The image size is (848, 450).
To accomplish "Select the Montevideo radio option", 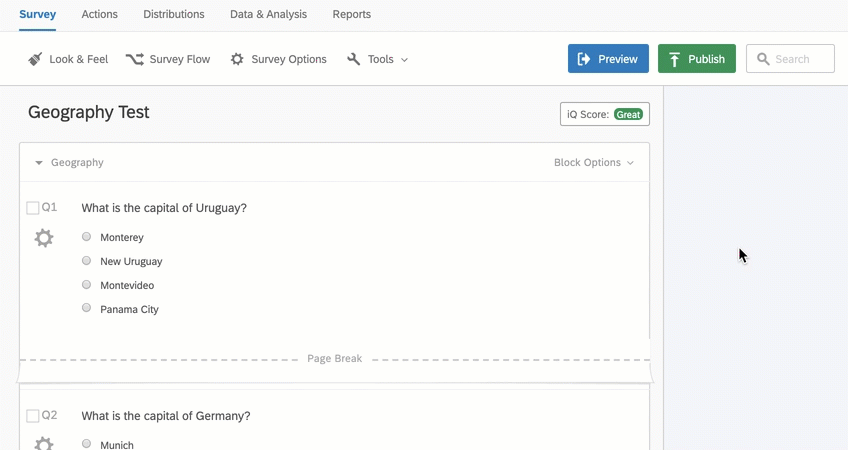I will [x=87, y=284].
